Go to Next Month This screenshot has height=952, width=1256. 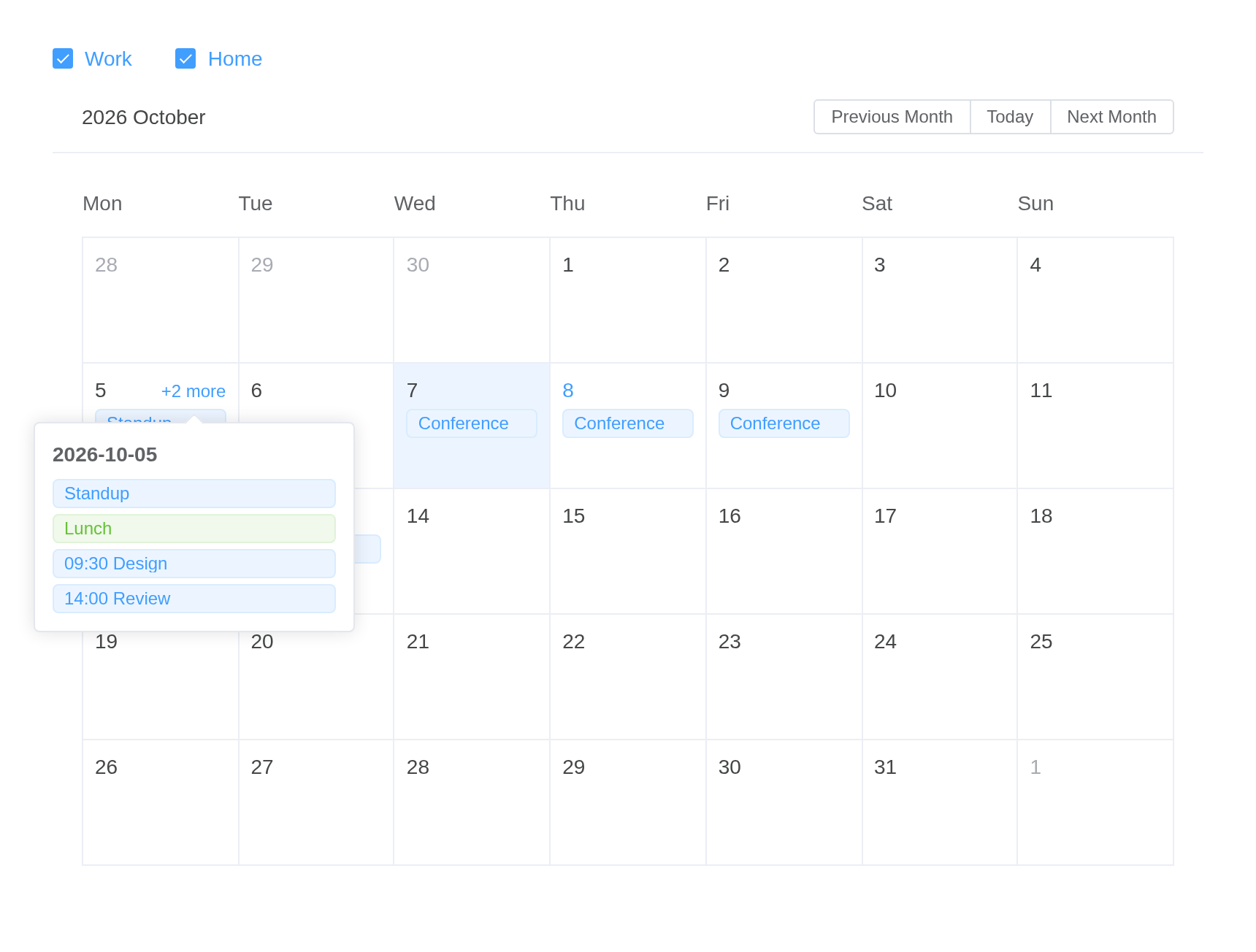coord(1111,117)
